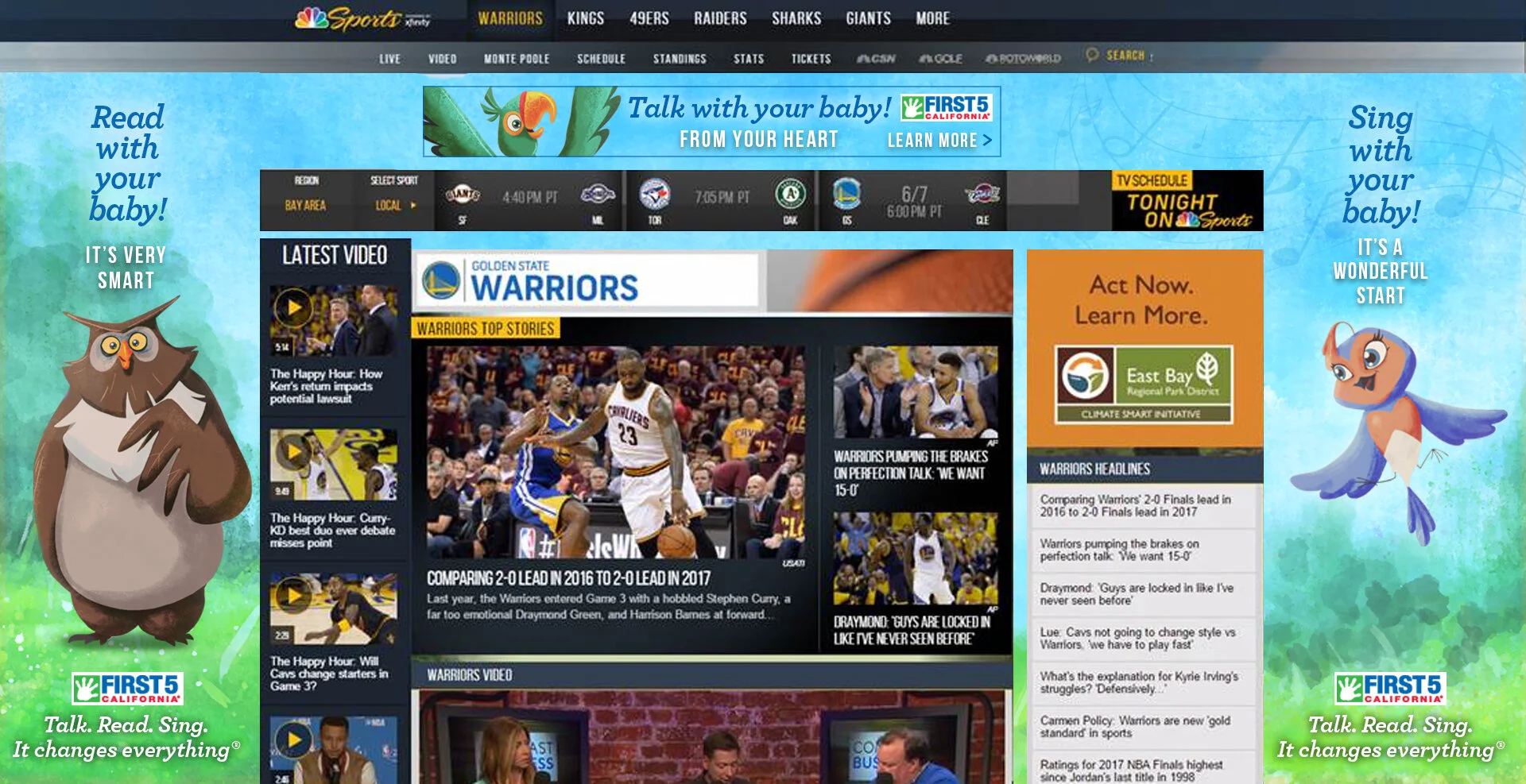The image size is (1526, 784).
Task: Open Kerr and Curry story thumbnail
Action: pos(916,392)
